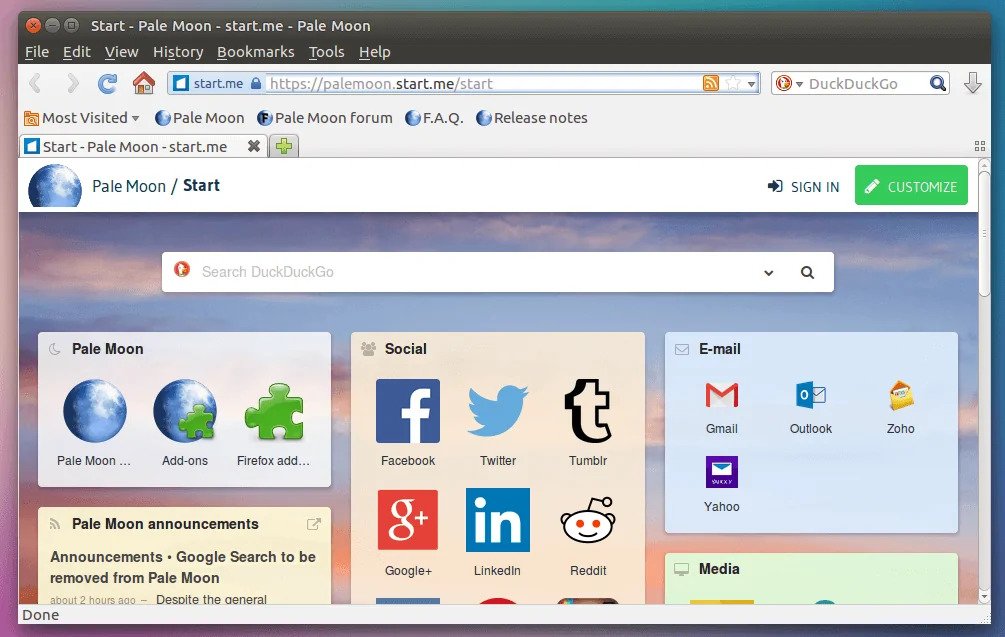1005x637 pixels.
Task: Bookmark this page with the star icon
Action: (733, 84)
